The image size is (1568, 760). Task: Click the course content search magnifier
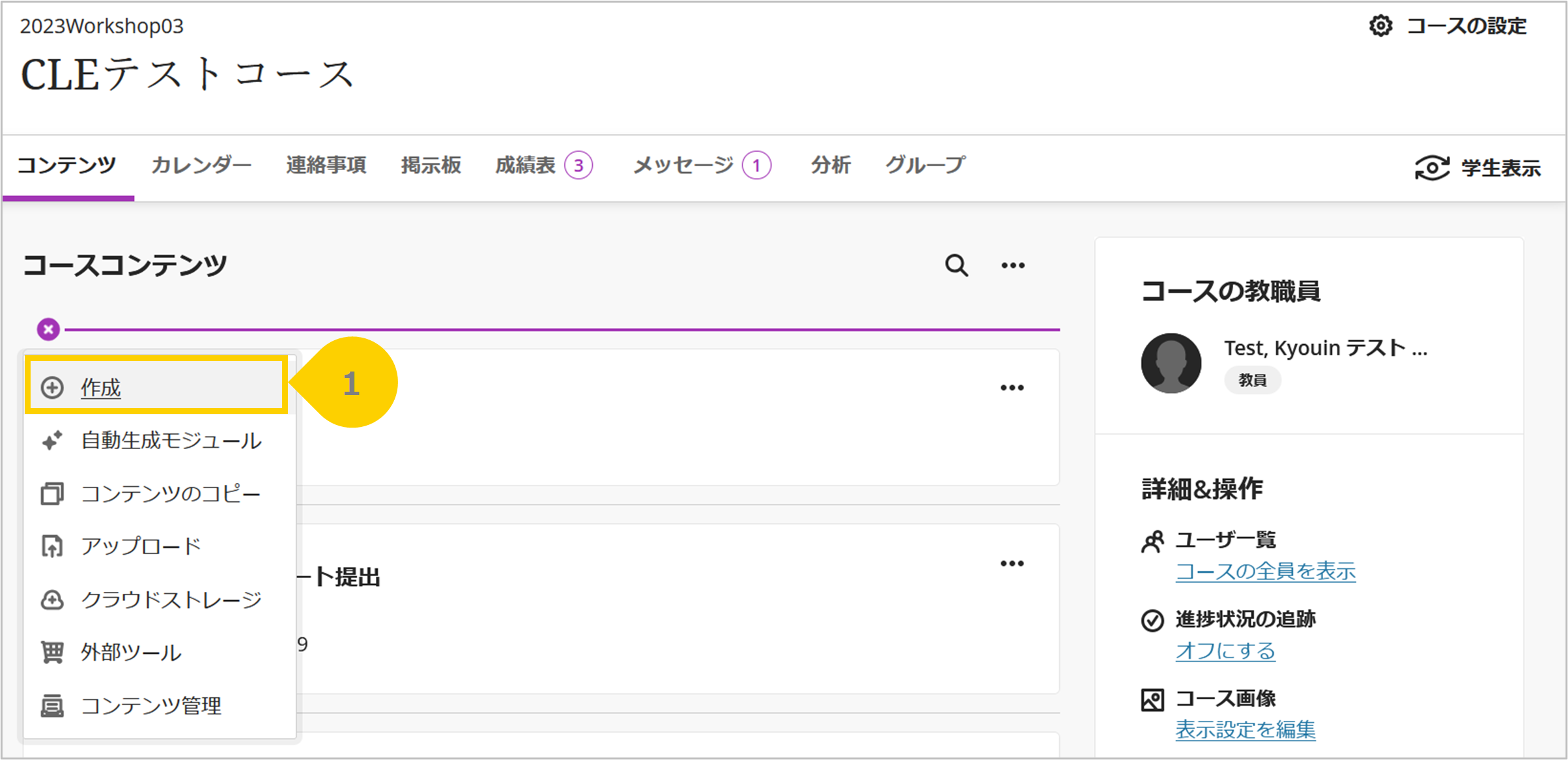click(x=956, y=265)
